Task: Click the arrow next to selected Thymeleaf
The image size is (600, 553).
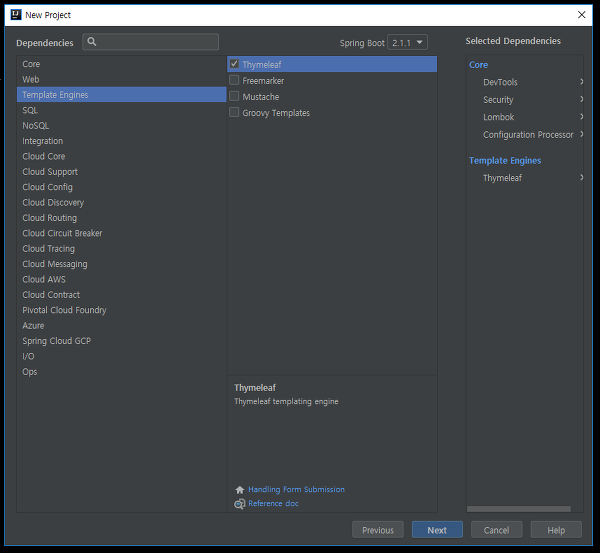Action: 581,177
